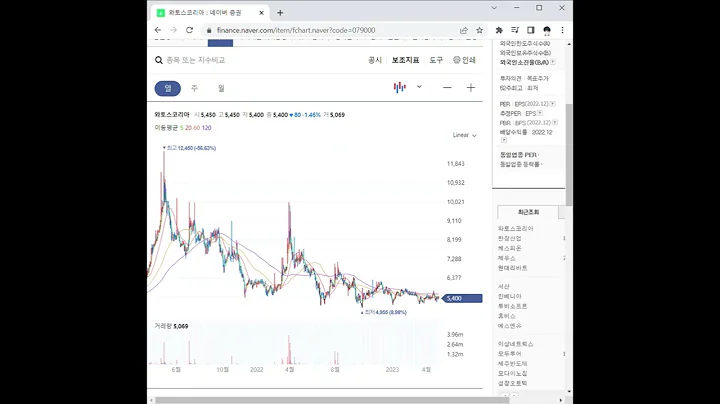Zoom out chart with minus icon
The height and width of the screenshot is (404, 720).
point(447,88)
